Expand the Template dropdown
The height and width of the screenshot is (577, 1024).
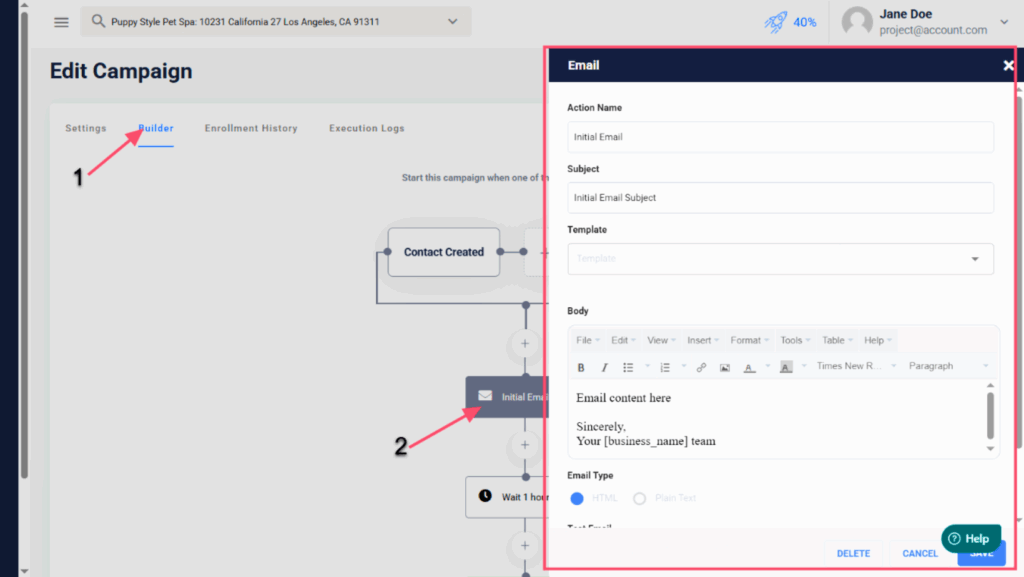click(974, 259)
